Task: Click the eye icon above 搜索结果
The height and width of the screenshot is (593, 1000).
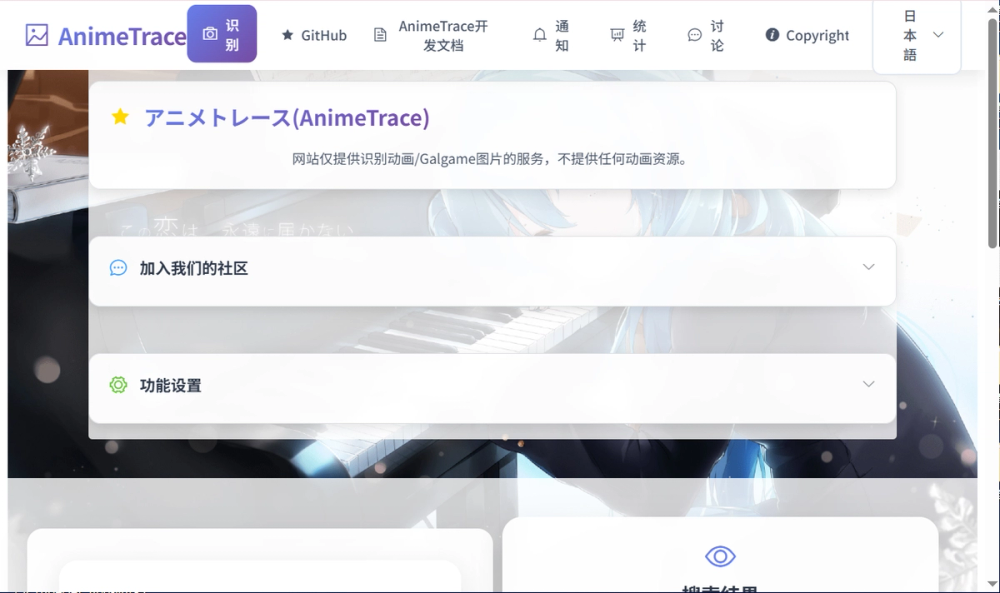Action: [x=719, y=556]
